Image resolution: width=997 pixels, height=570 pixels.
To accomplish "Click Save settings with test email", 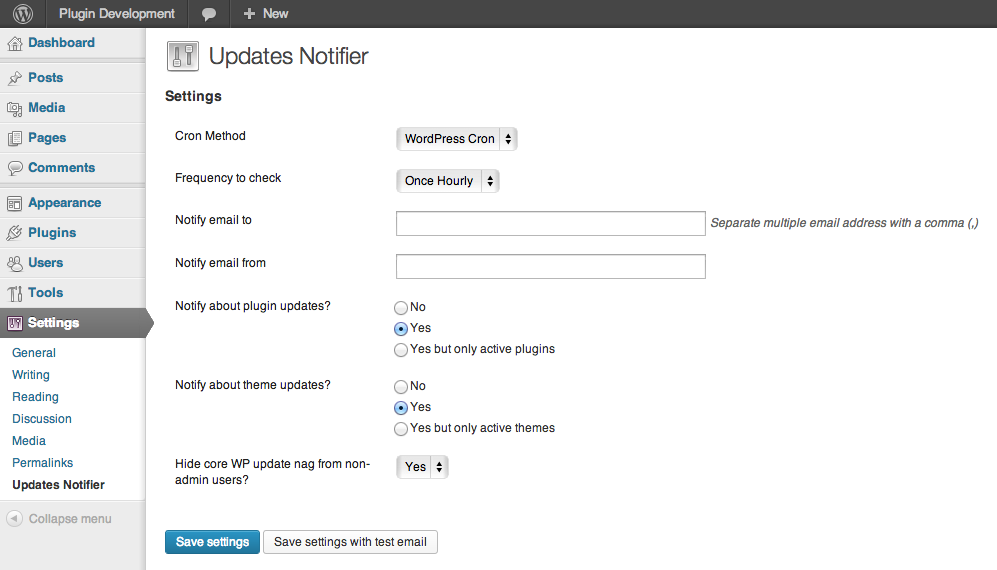I will tap(350, 542).
